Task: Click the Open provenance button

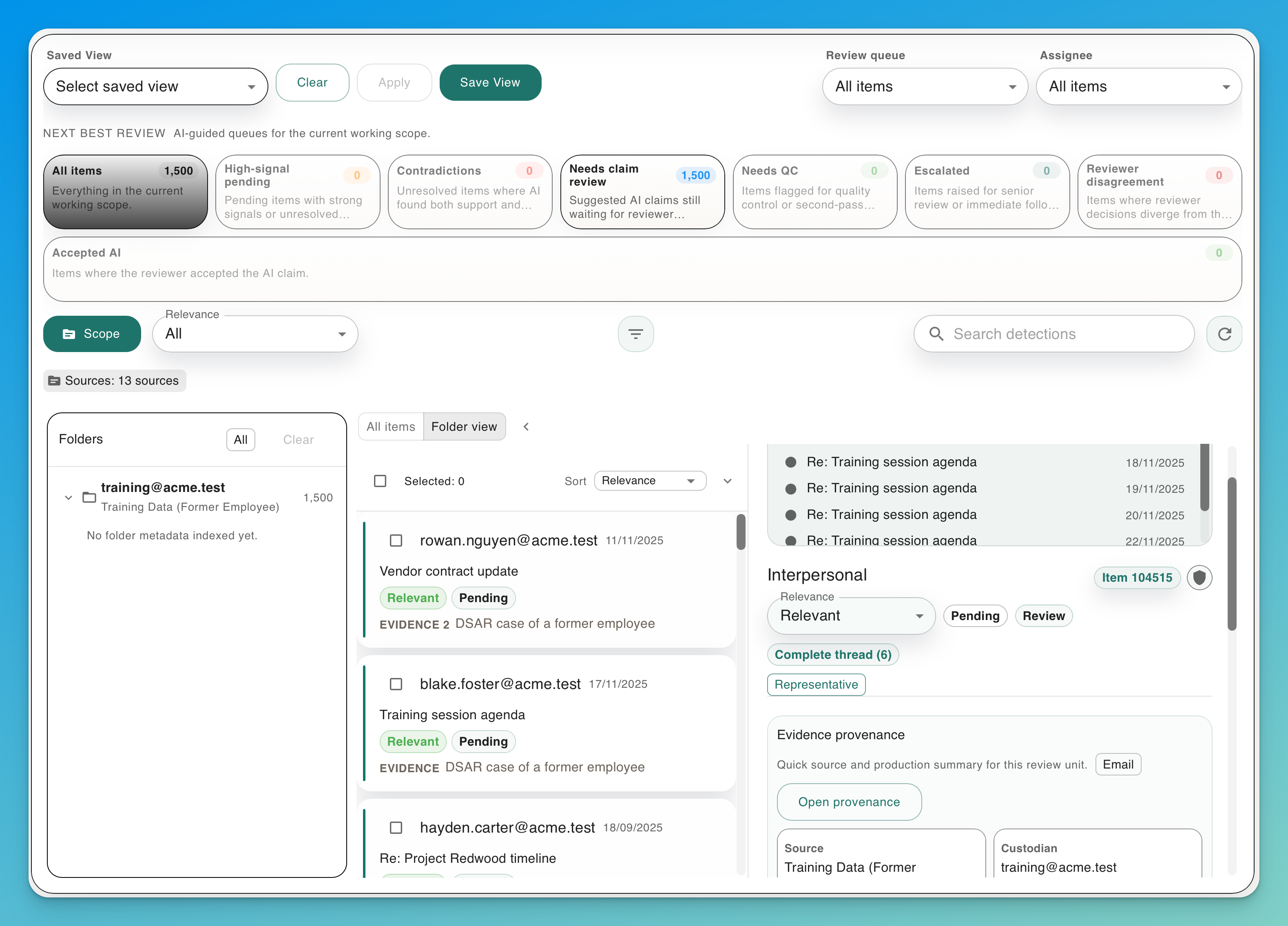Action: pos(848,802)
